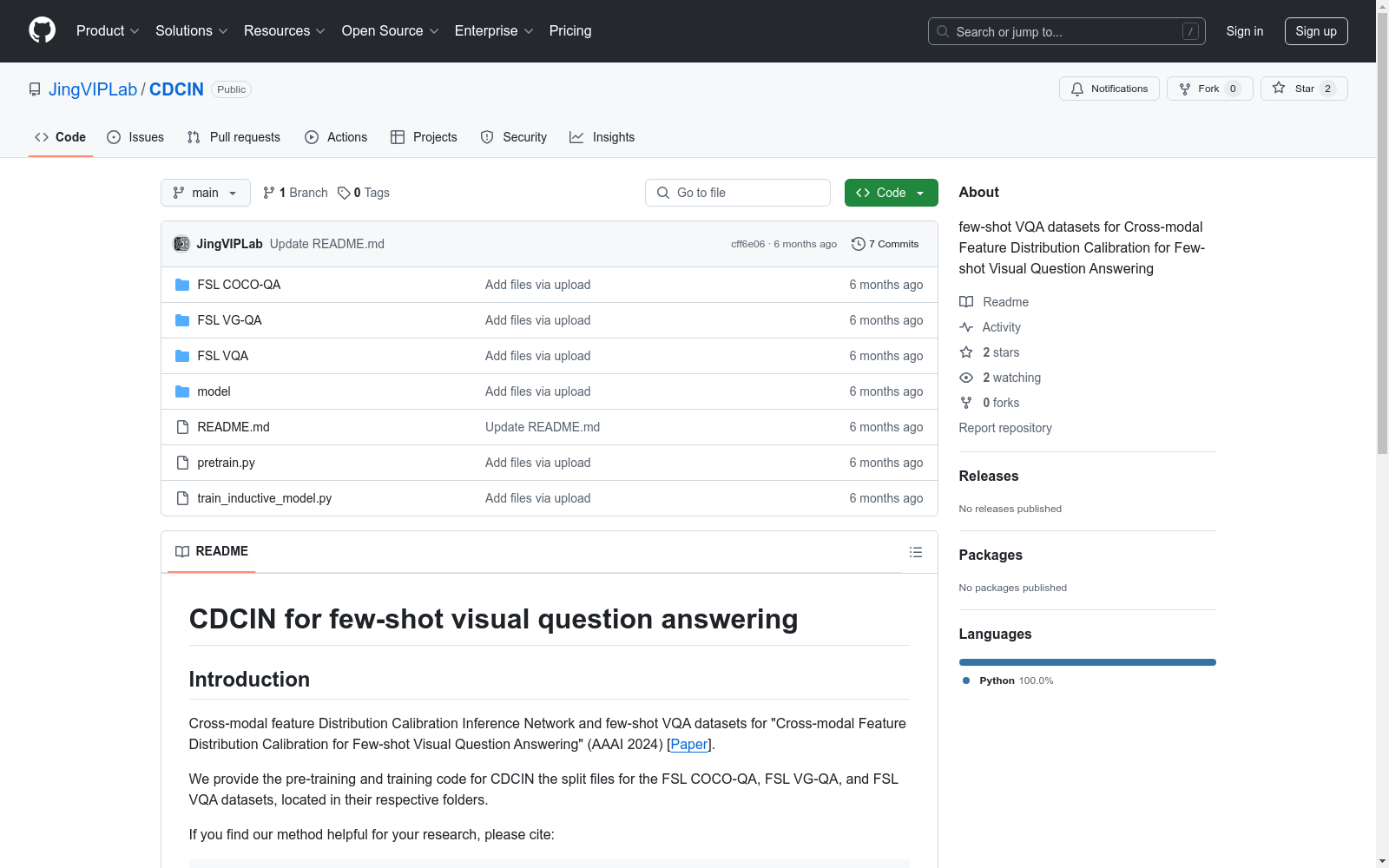Open commit hash cff6e06
1389x868 pixels.
click(x=748, y=244)
